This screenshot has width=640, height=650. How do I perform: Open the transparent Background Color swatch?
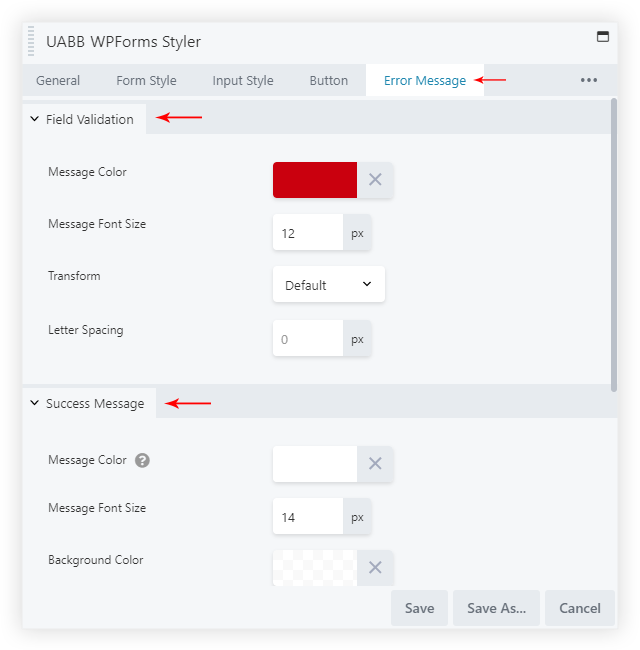click(x=315, y=567)
